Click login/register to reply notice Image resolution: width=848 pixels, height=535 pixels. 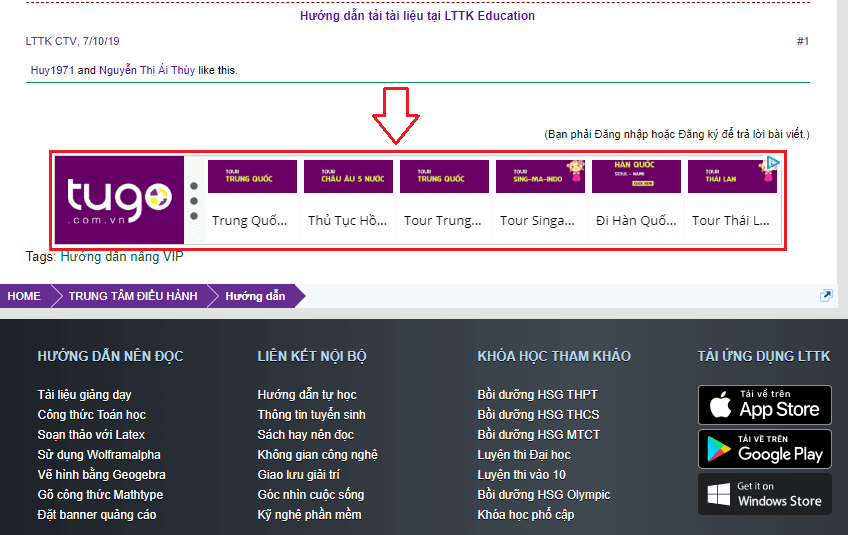677,134
